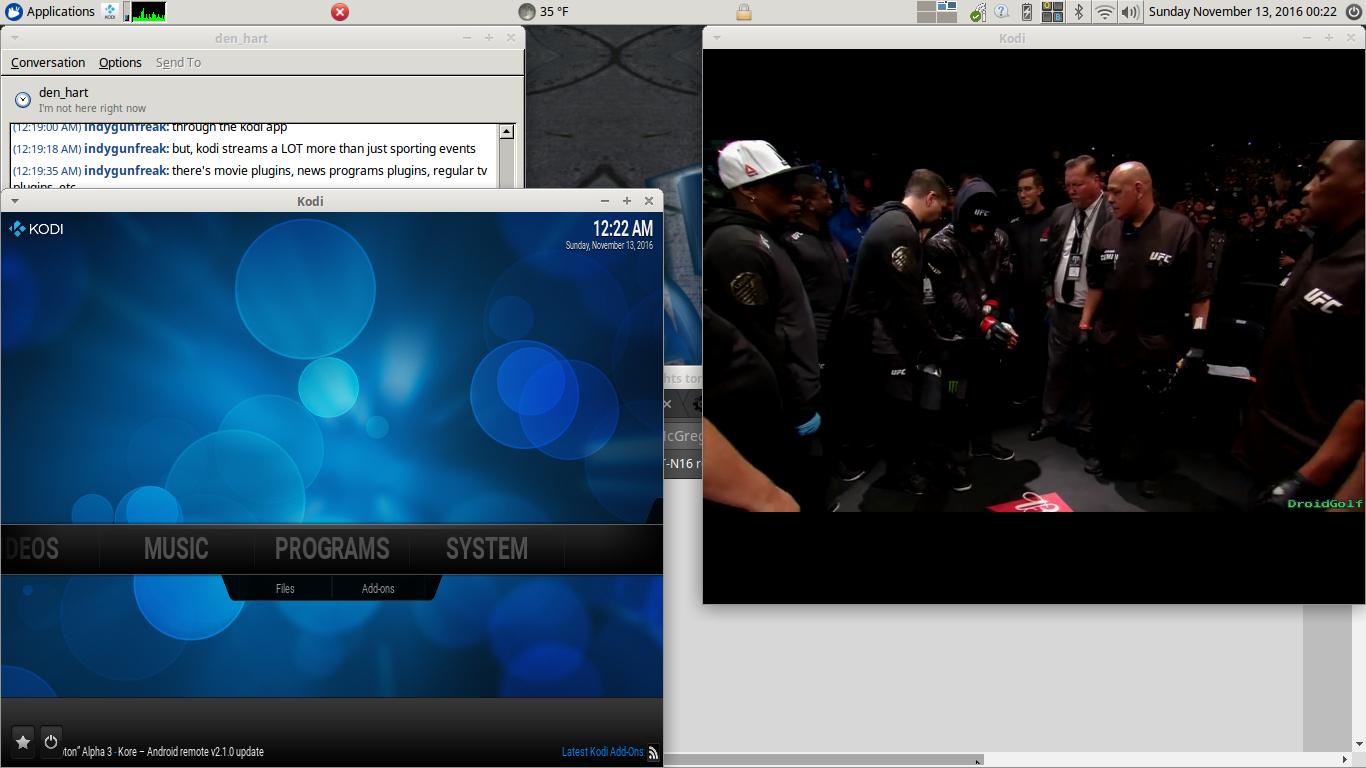Click the Kodi video playback area
This screenshot has height=768, width=1366.
[x=1034, y=326]
